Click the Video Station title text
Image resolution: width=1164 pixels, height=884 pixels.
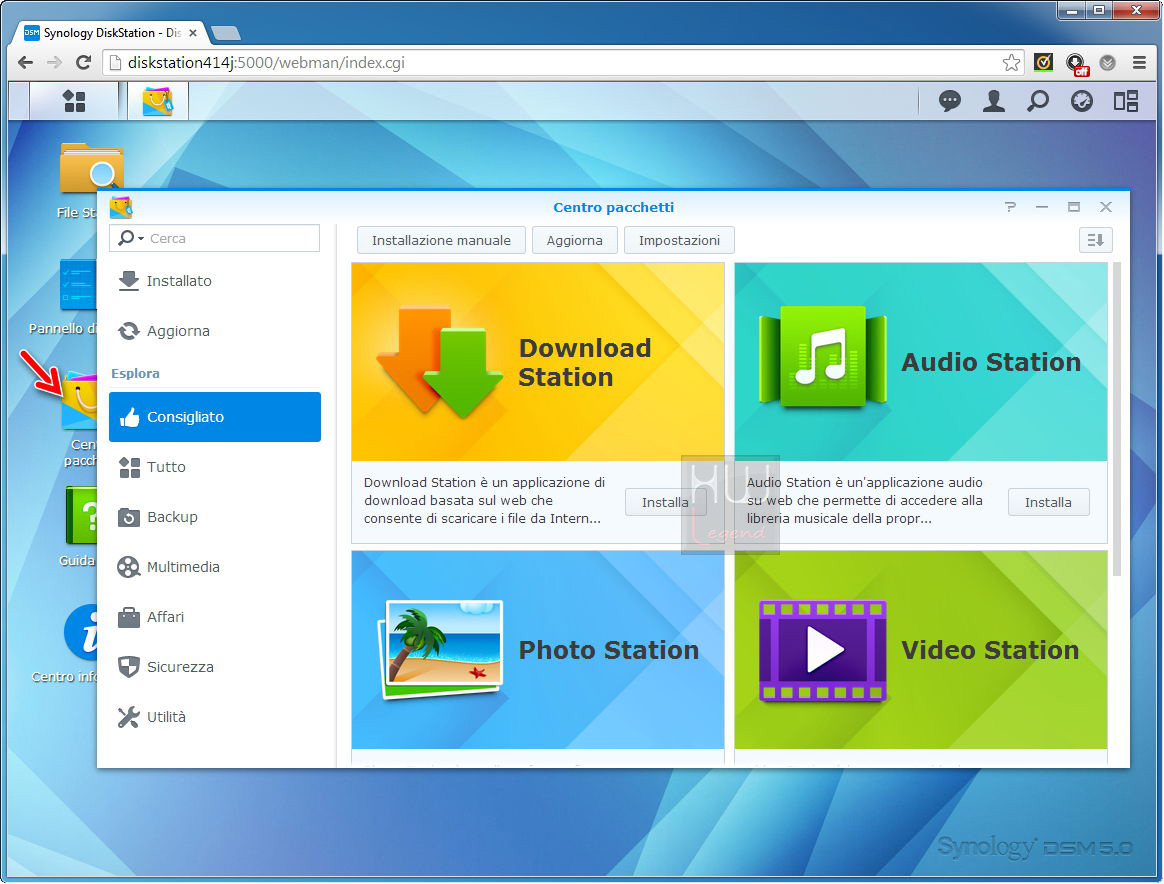point(990,650)
